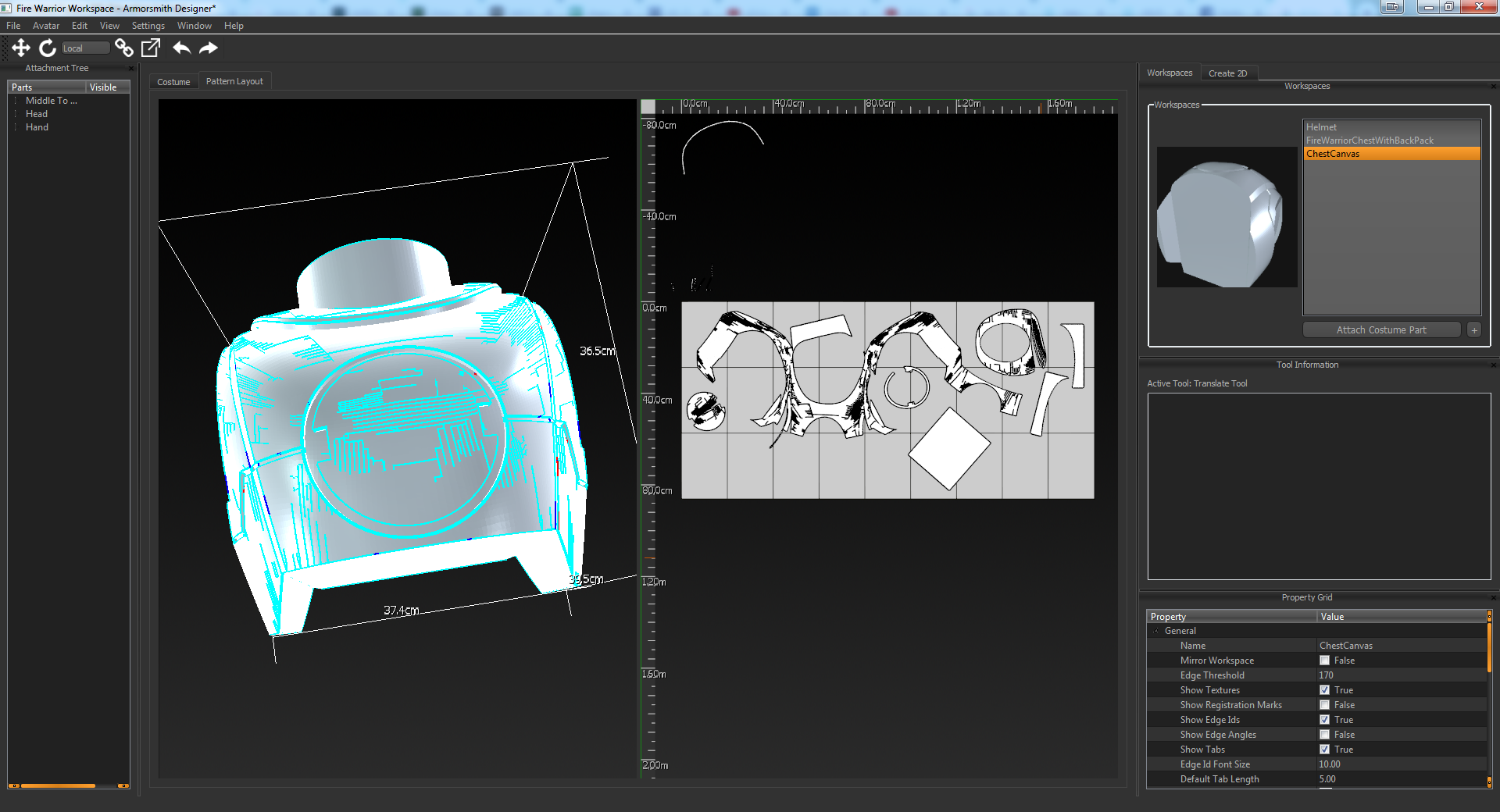Viewport: 1500px width, 812px height.
Task: Enable the Mirror Workspace checkbox
Action: tap(1324, 661)
